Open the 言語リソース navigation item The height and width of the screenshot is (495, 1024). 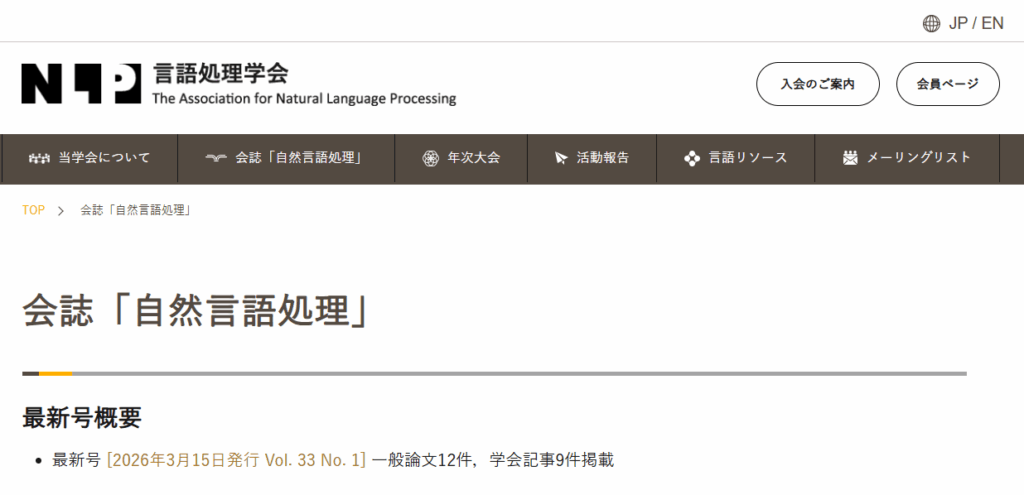(747, 158)
